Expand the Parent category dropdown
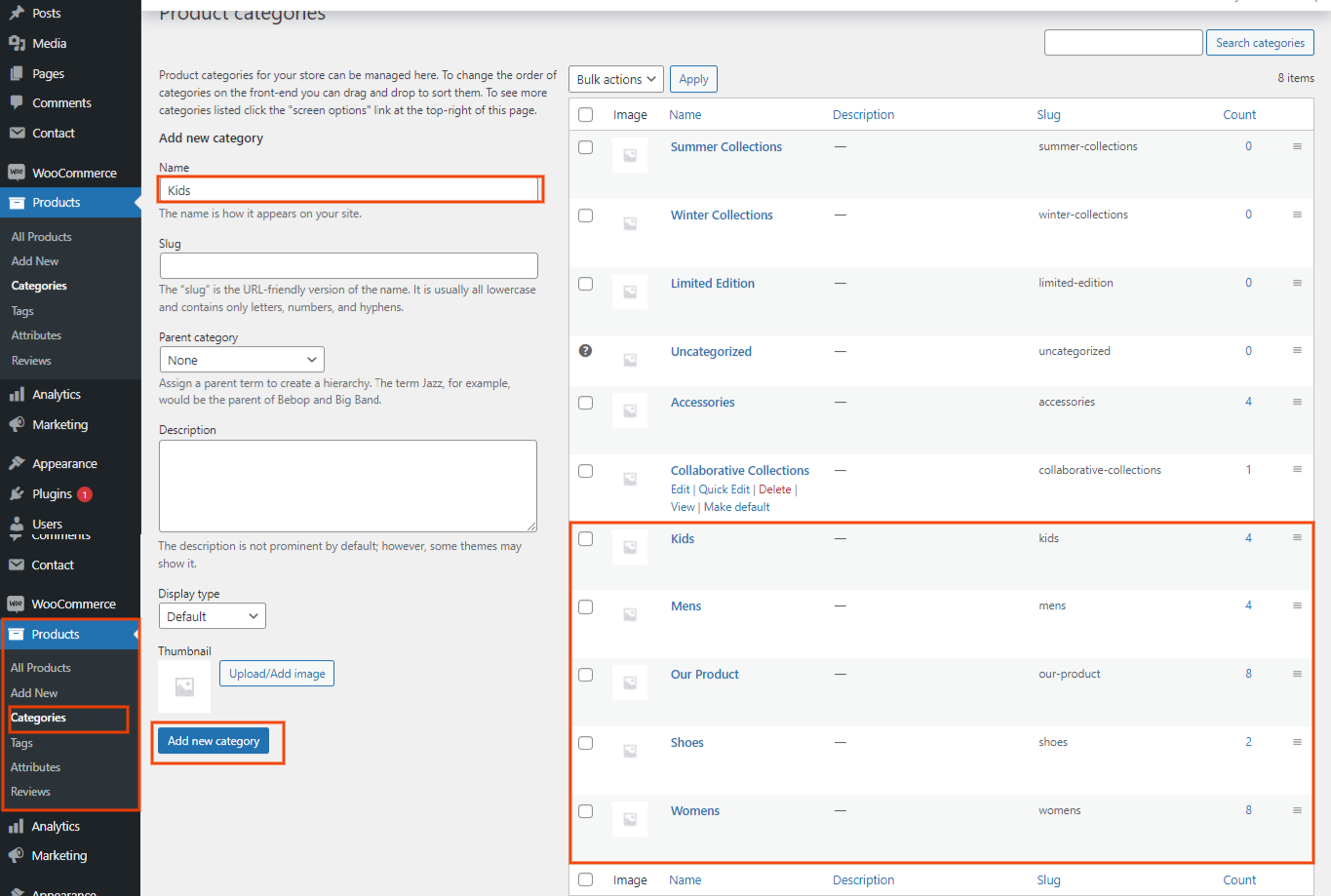 tap(241, 360)
